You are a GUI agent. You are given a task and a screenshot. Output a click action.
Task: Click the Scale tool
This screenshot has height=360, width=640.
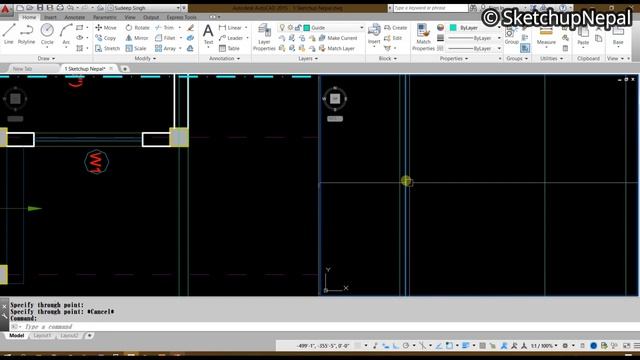coord(136,48)
